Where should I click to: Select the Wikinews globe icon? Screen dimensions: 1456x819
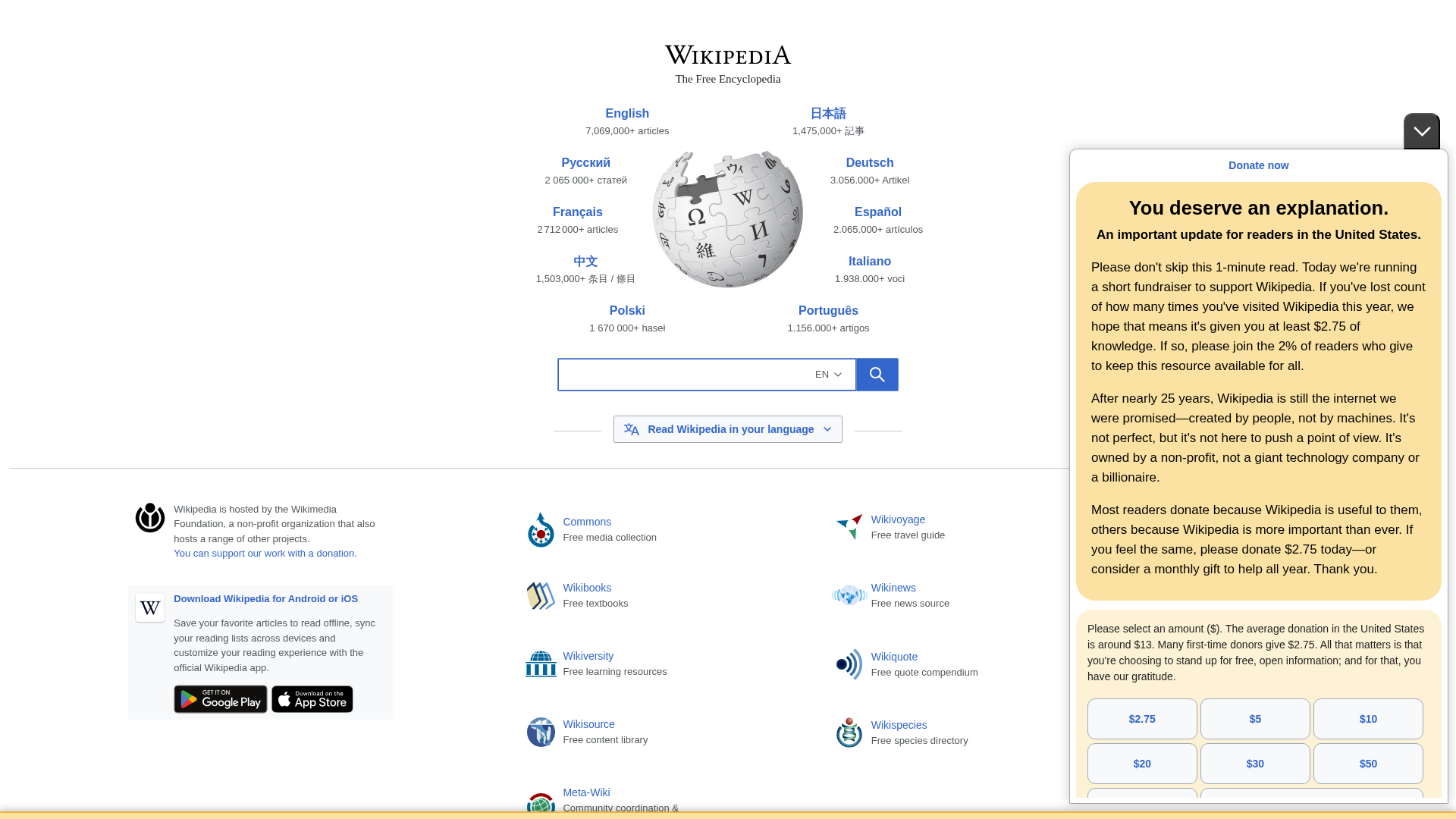[x=849, y=595]
